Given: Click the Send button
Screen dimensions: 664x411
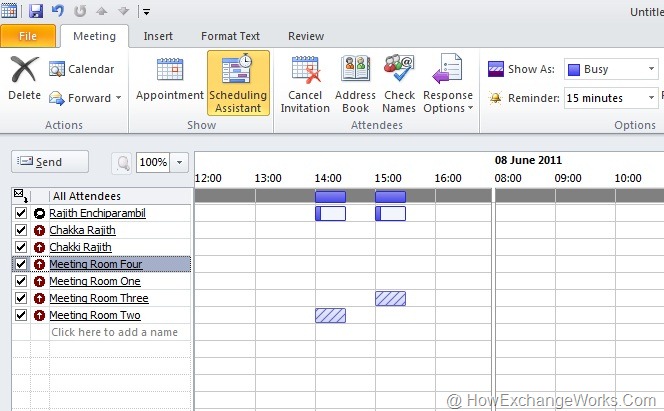Looking at the screenshot, I should [x=50, y=162].
